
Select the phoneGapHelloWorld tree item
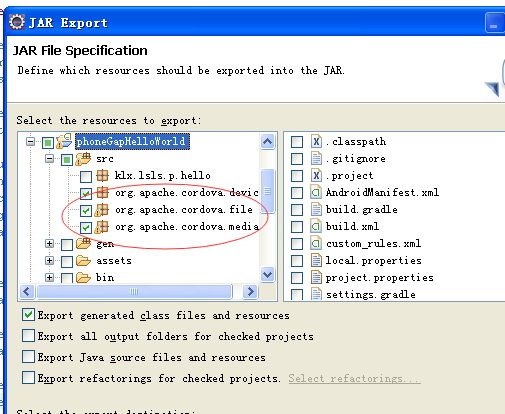132,141
